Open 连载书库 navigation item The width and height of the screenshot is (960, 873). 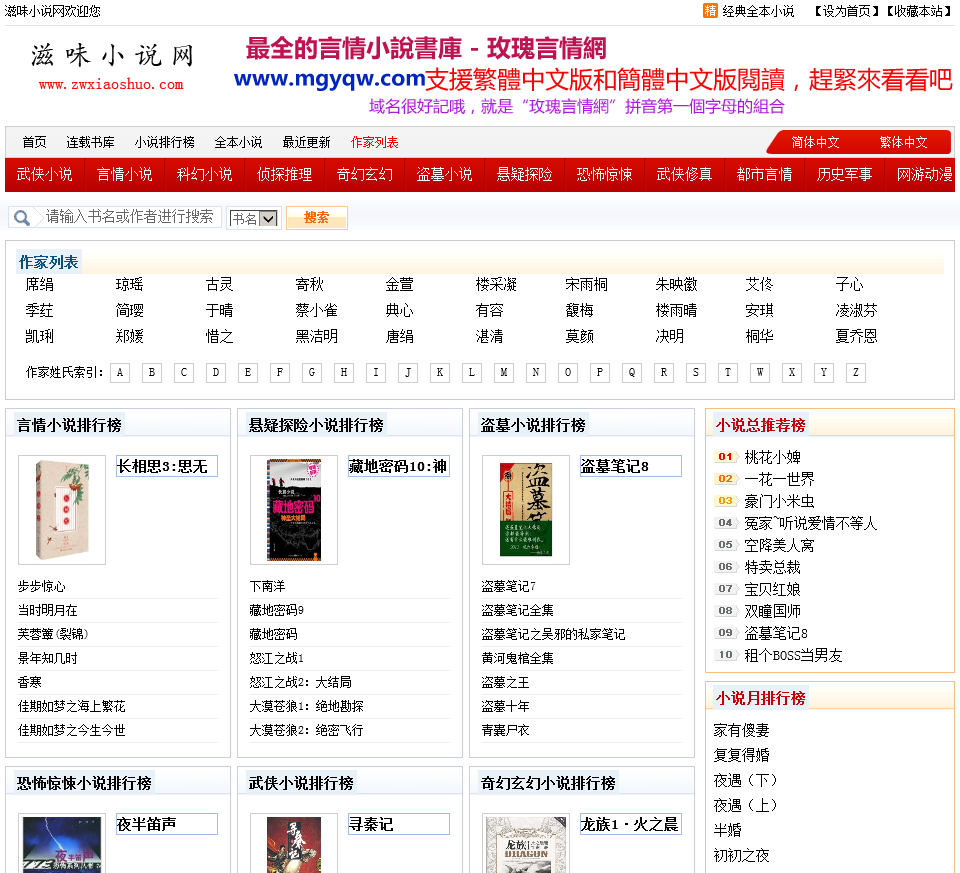point(90,143)
